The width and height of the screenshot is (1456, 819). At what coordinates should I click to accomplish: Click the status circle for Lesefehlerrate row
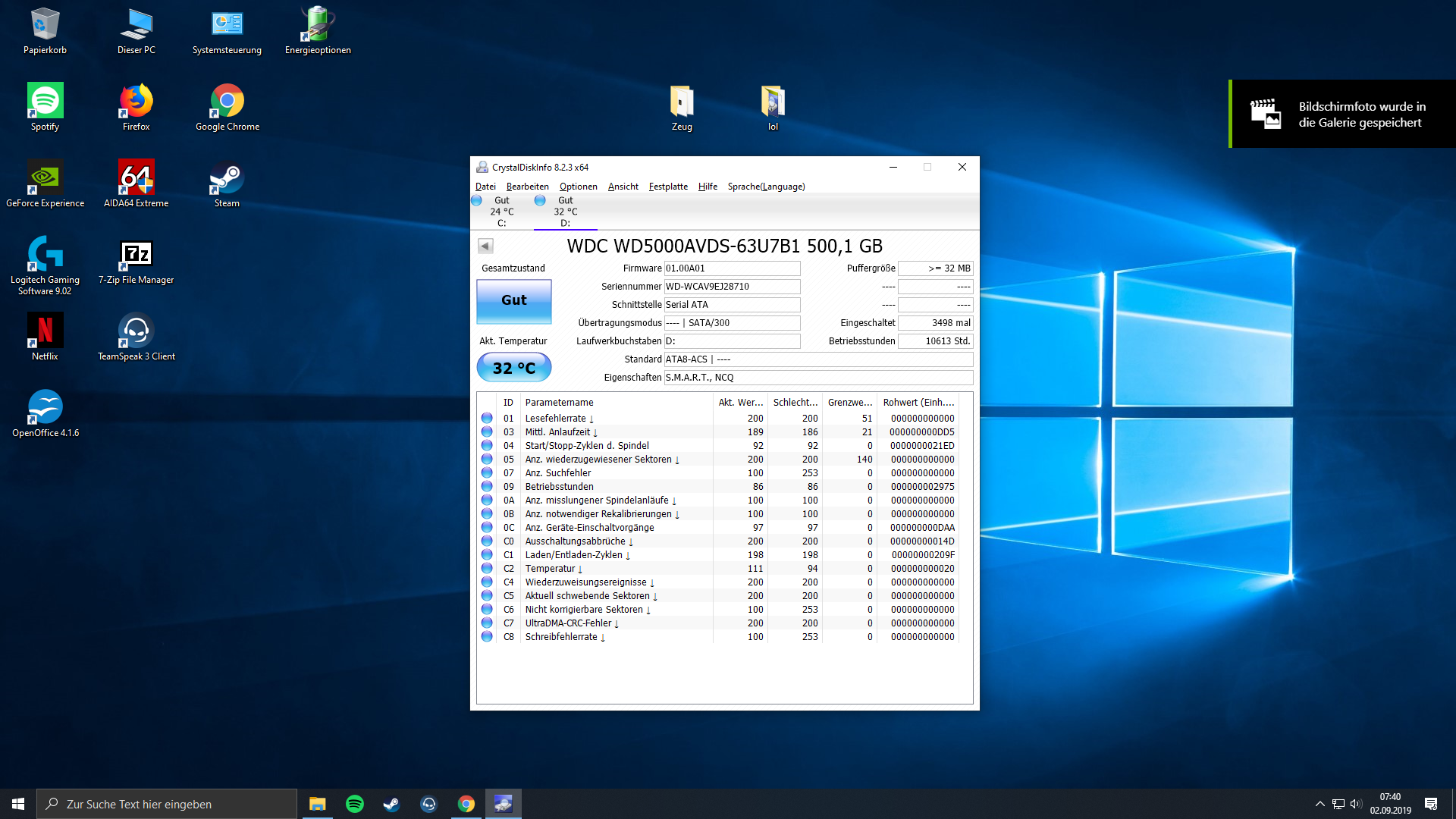487,419
